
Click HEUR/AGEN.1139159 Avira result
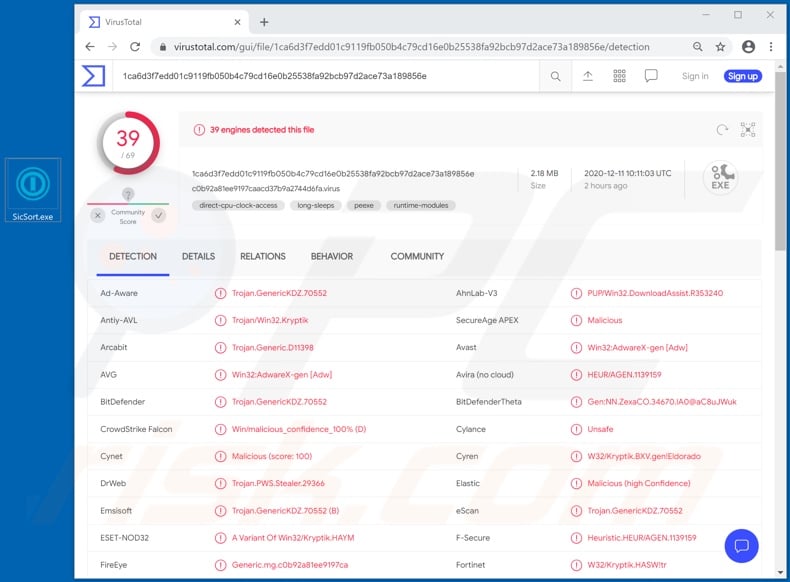coord(624,375)
